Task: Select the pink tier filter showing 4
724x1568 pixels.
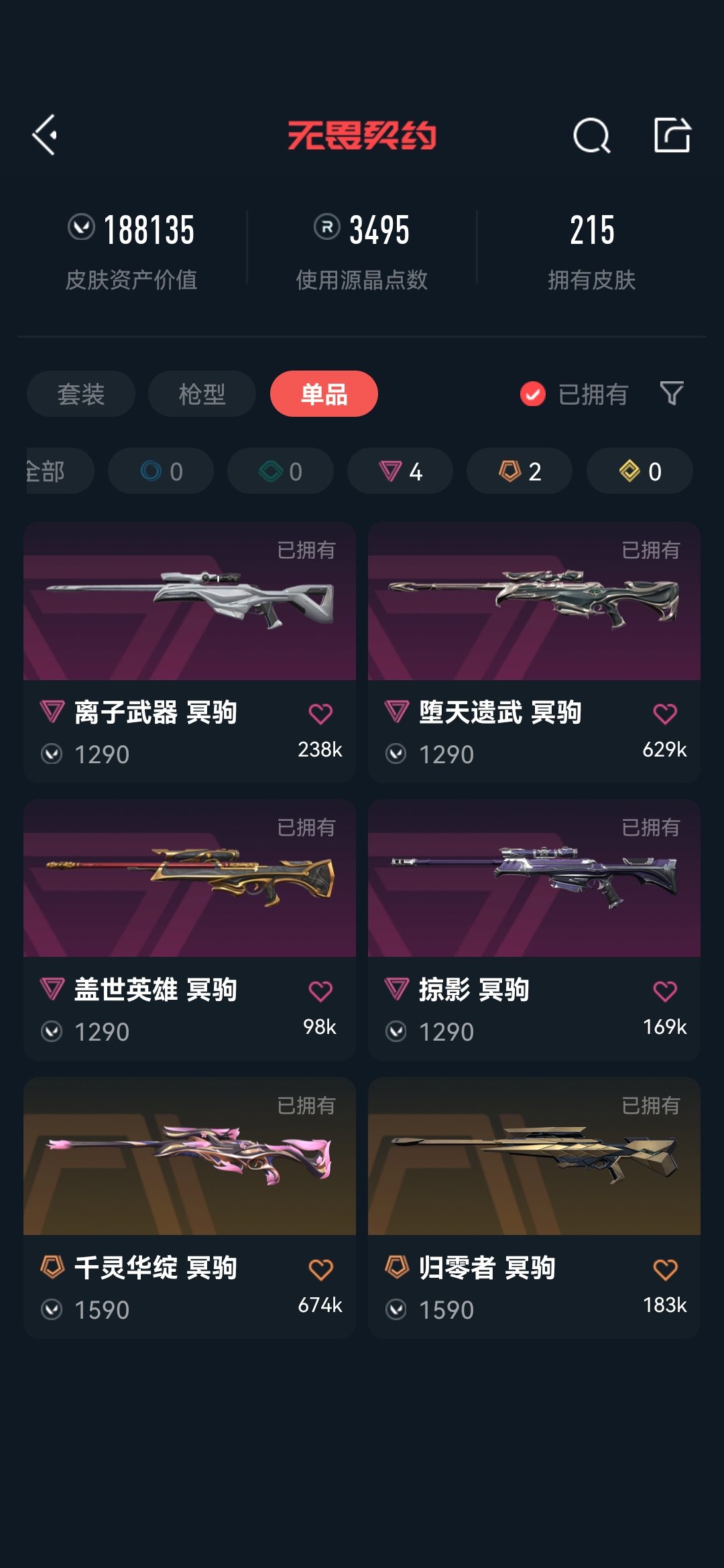Action: [400, 471]
